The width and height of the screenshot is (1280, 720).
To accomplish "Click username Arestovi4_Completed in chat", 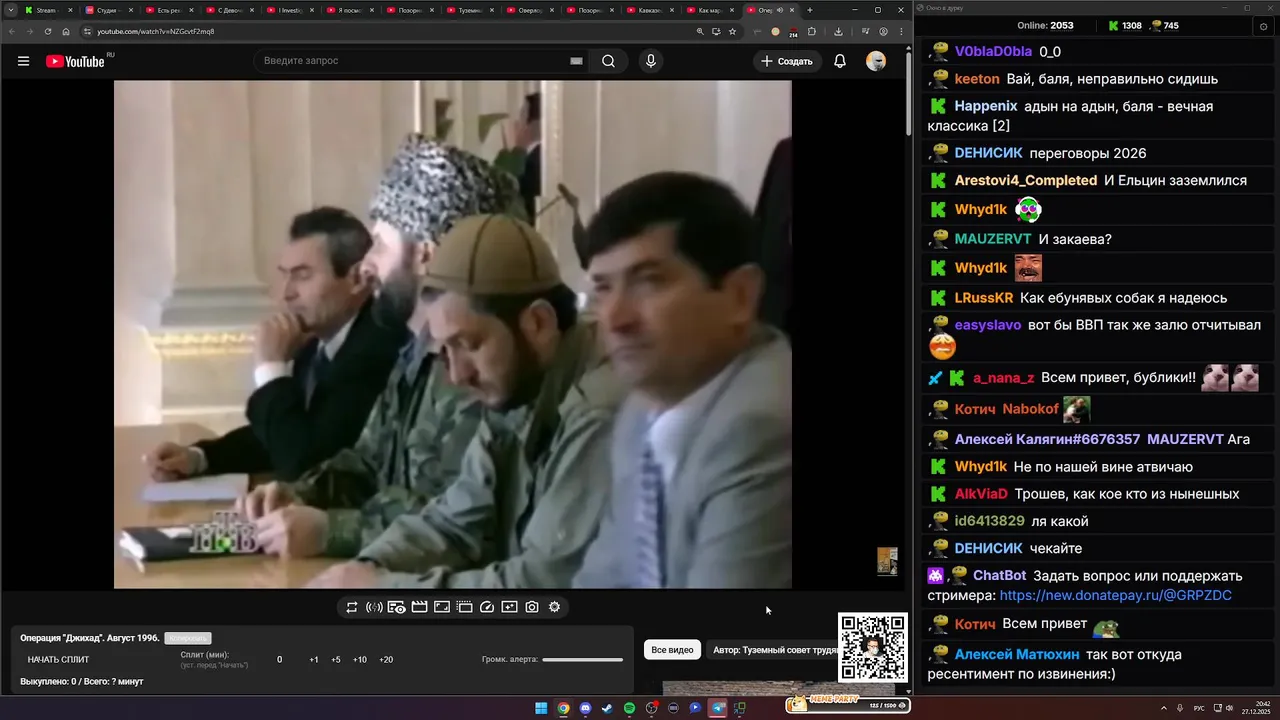I will [x=1026, y=181].
